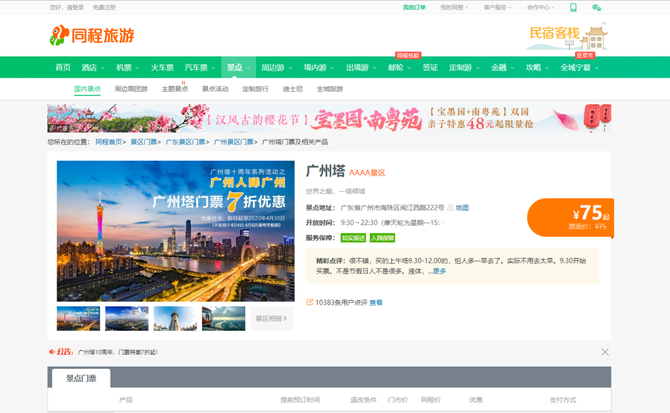The image size is (670, 413).
Task: Expand the 出境游 nav dropdown
Action: click(x=374, y=68)
